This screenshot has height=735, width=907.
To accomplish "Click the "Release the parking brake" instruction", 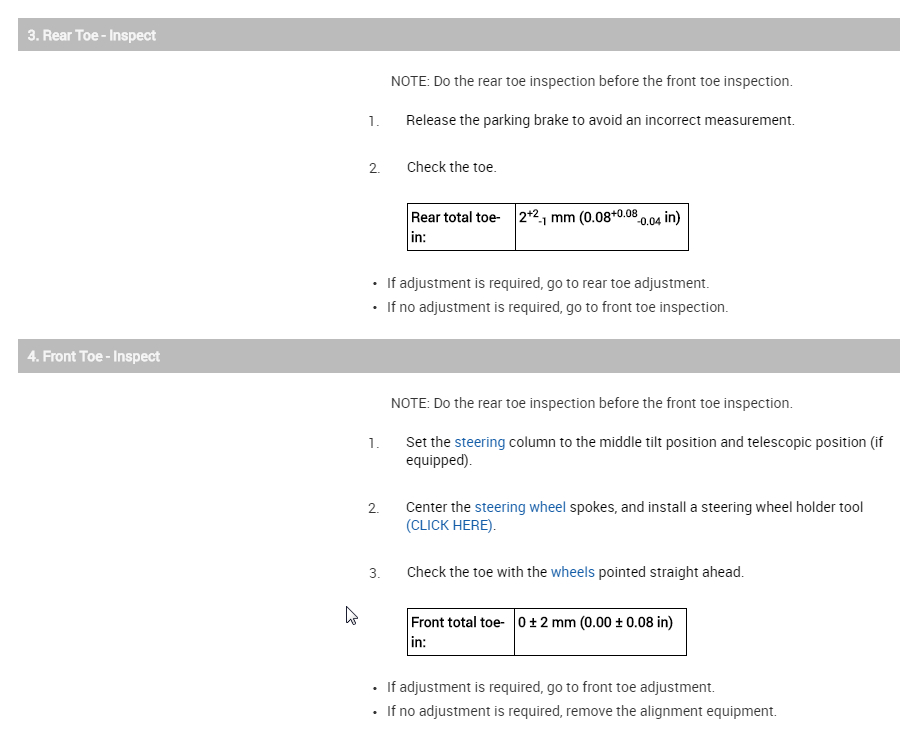I will pos(600,120).
